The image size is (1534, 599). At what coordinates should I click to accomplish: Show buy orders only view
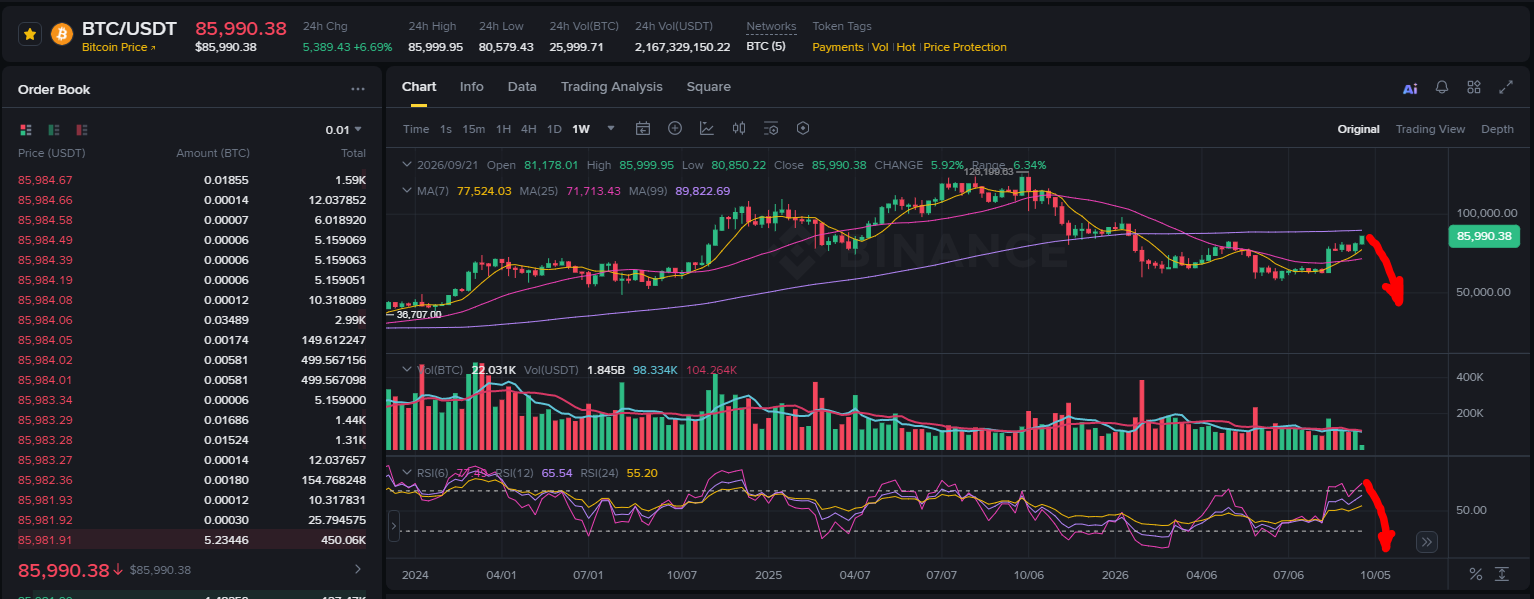tap(54, 130)
